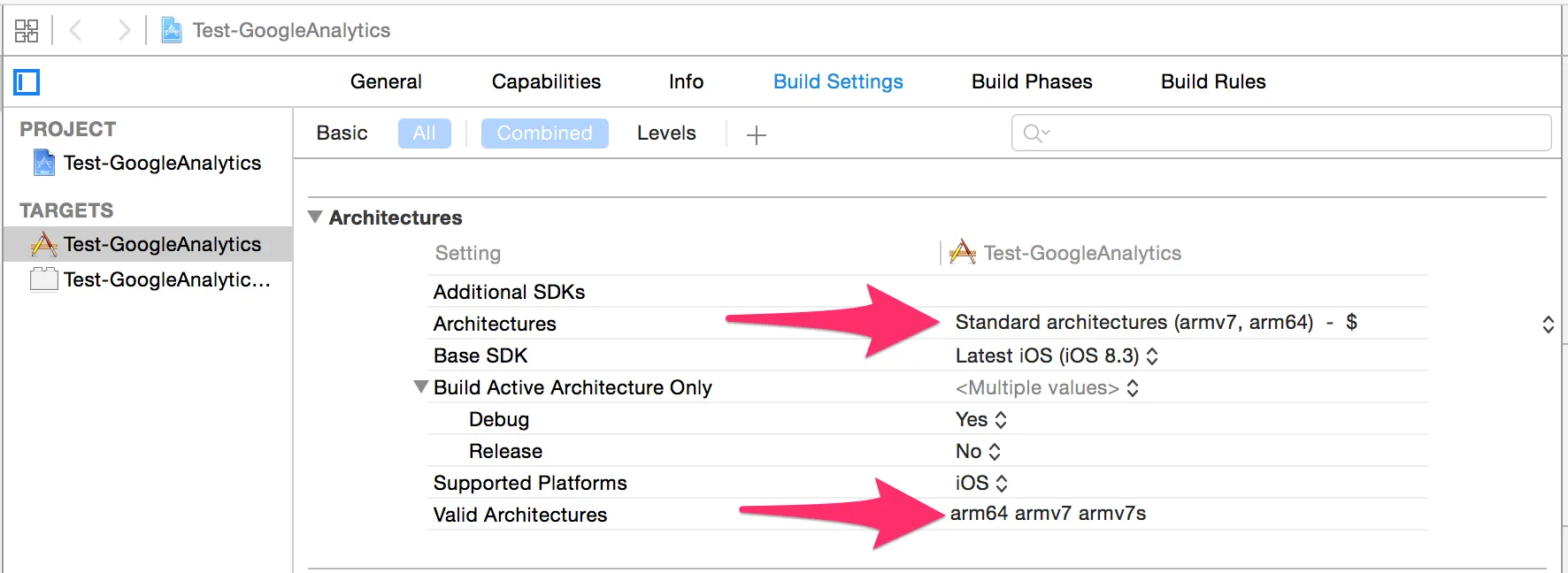The image size is (1568, 573).
Task: Click the search magnifier icon
Action: coord(1034,134)
